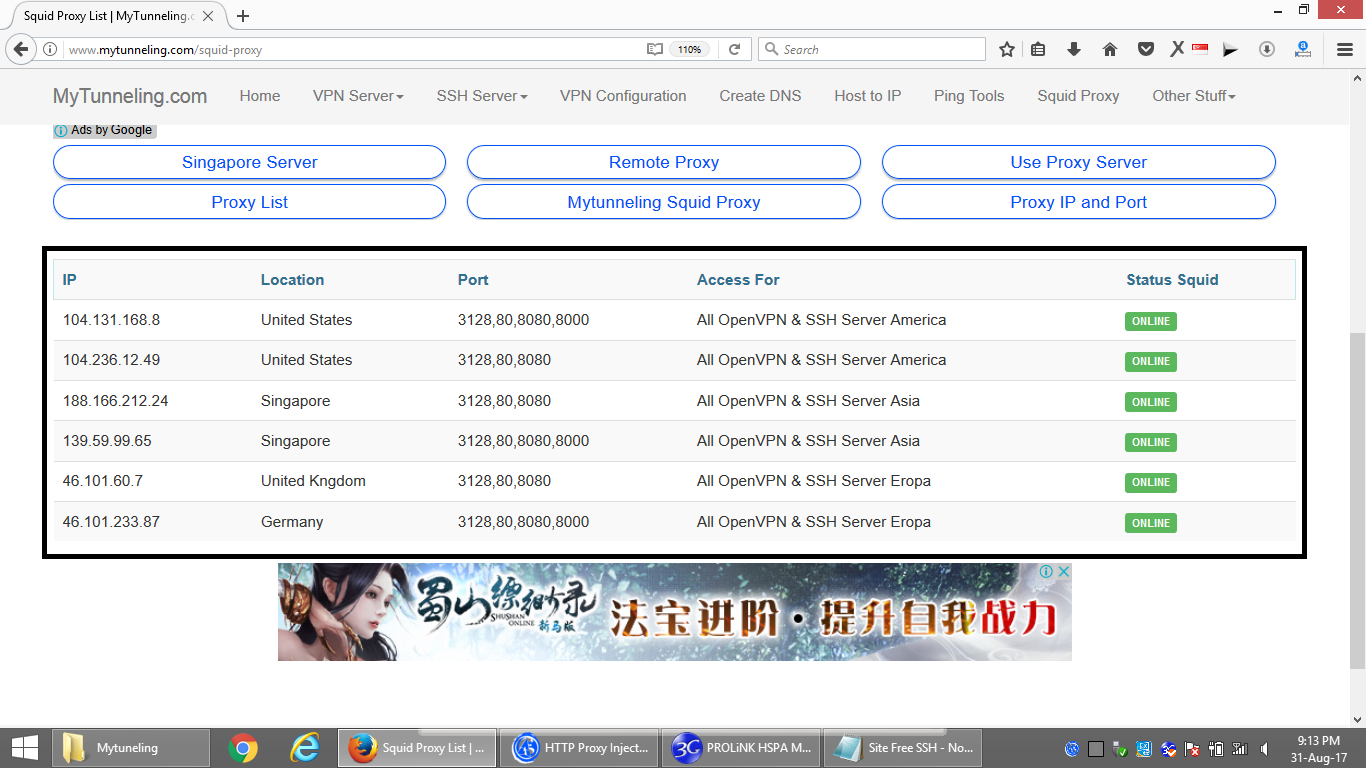Expand the SSH Server dropdown menu

482,96
